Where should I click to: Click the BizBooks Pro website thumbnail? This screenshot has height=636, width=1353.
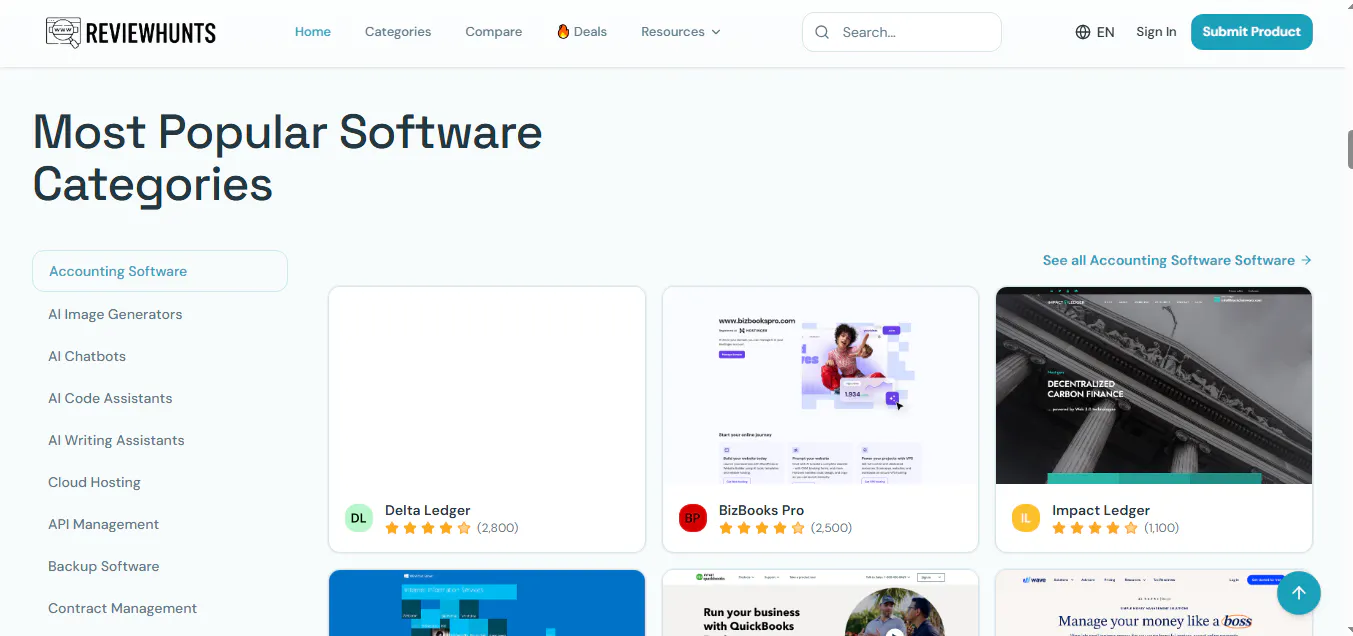(820, 386)
